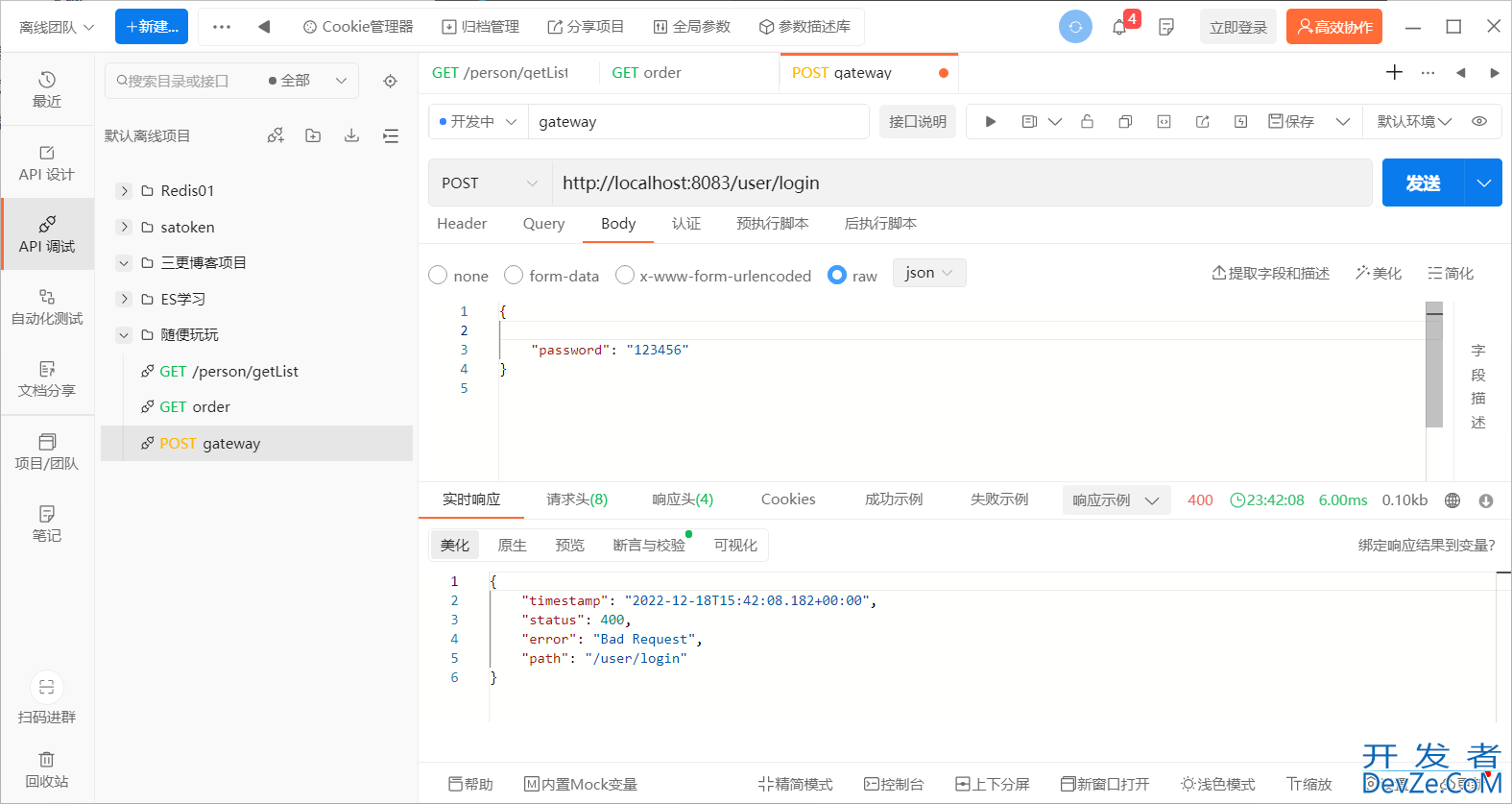Click the request body vertical scrollbar
This screenshot has height=804, width=1512.
1434,365
